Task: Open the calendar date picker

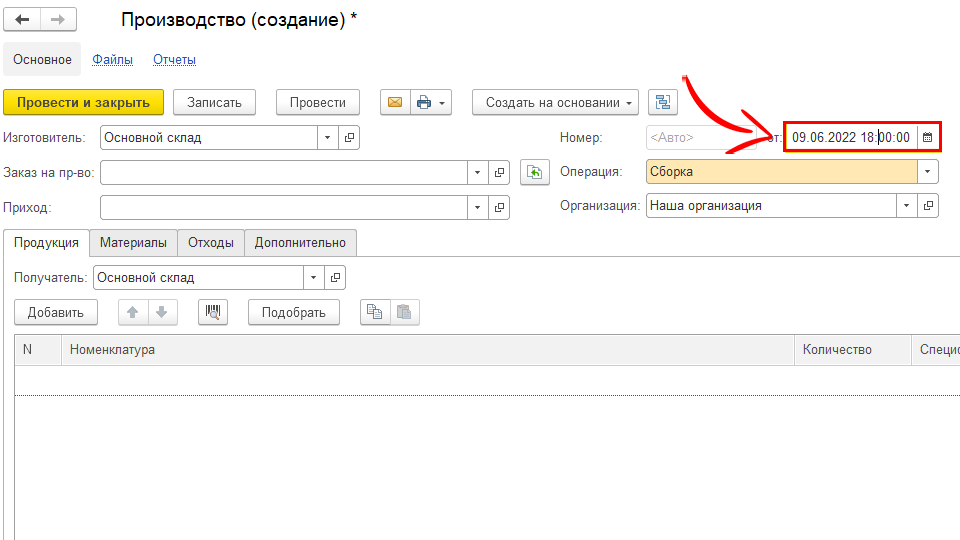Action: tap(927, 137)
